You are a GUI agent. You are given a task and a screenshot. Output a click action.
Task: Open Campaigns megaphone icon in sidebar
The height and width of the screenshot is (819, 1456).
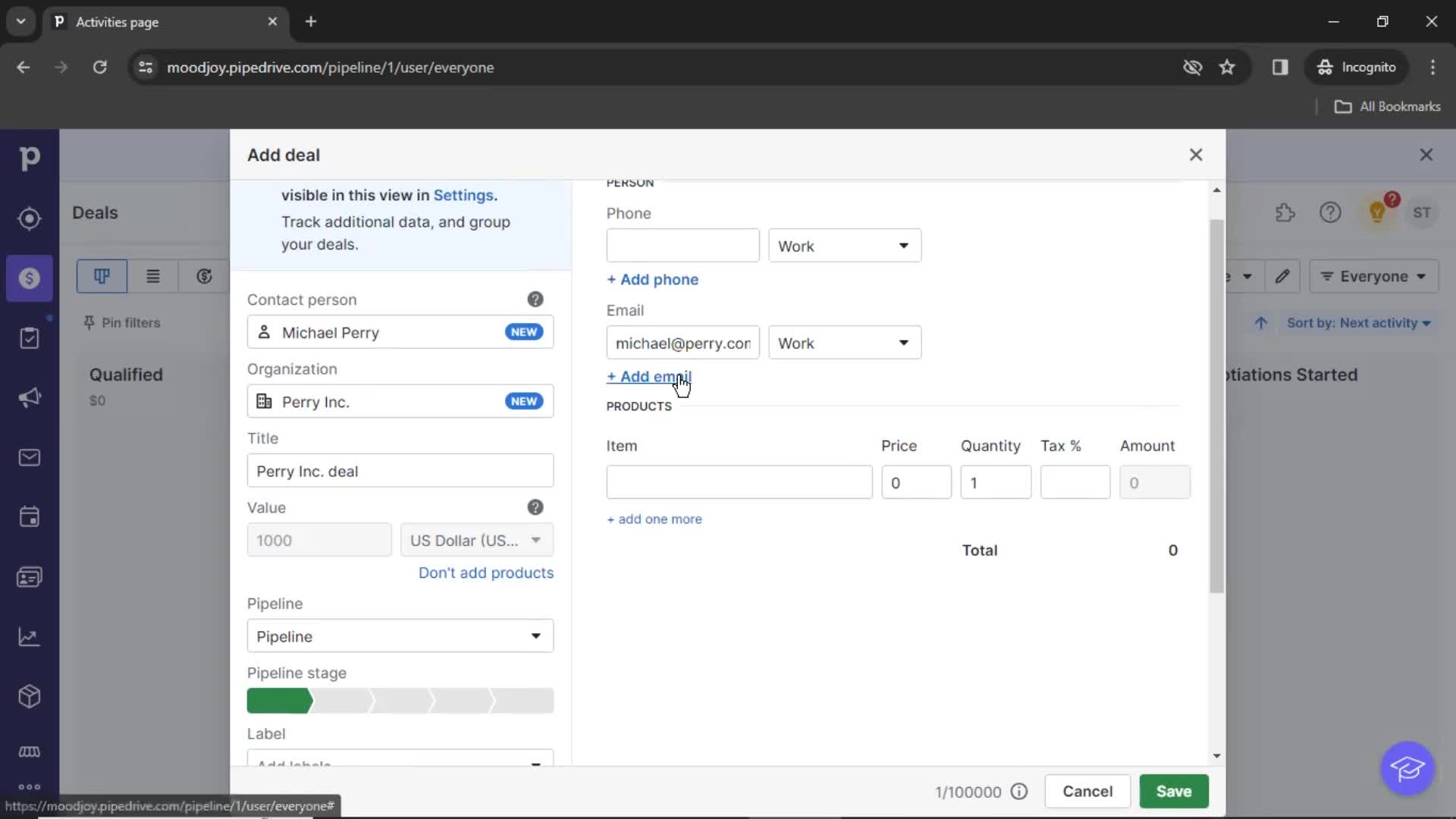29,398
